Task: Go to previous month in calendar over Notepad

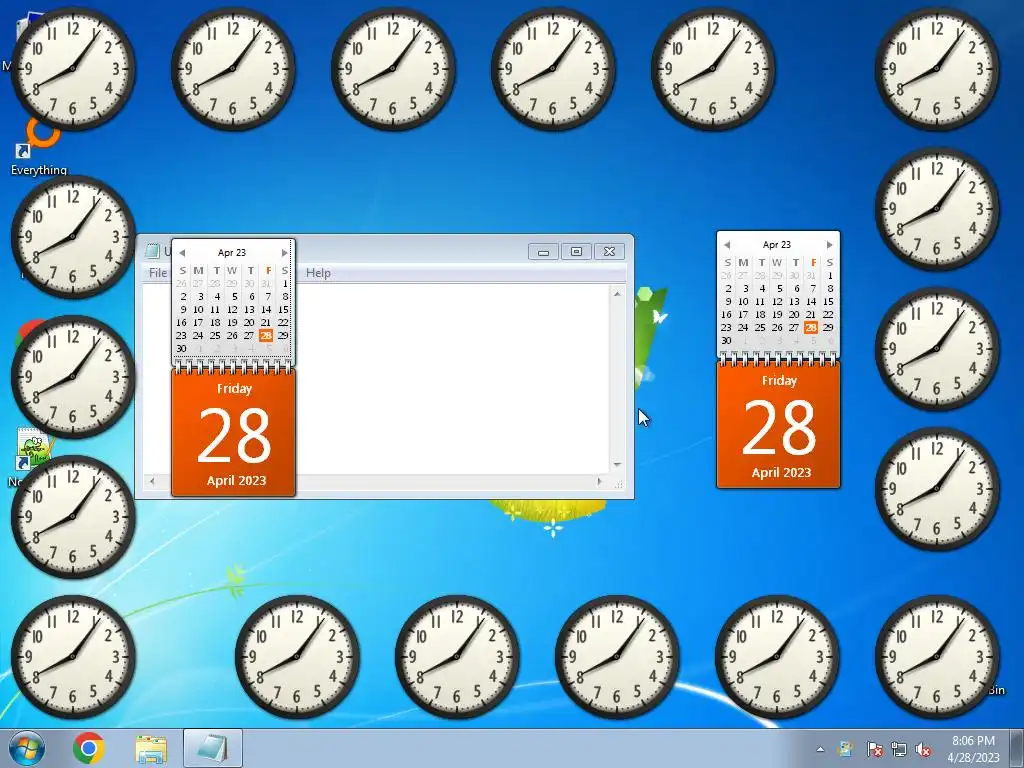Action: coord(182,253)
